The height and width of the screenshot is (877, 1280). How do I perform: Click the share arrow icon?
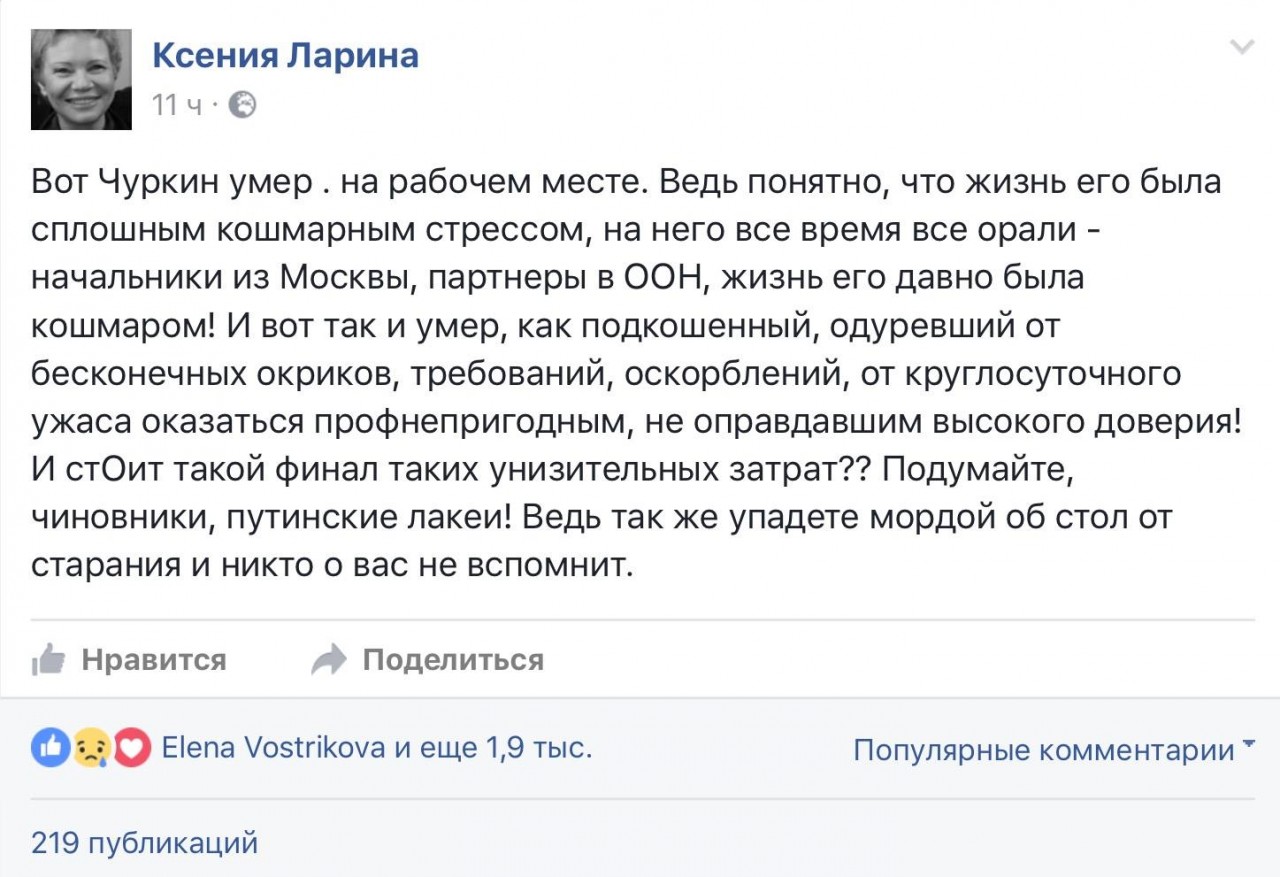pyautogui.click(x=329, y=659)
